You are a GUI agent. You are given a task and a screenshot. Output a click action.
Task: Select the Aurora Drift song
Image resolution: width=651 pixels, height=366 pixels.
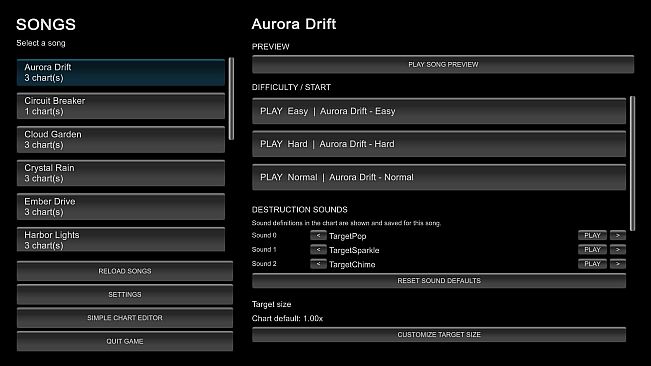point(121,72)
